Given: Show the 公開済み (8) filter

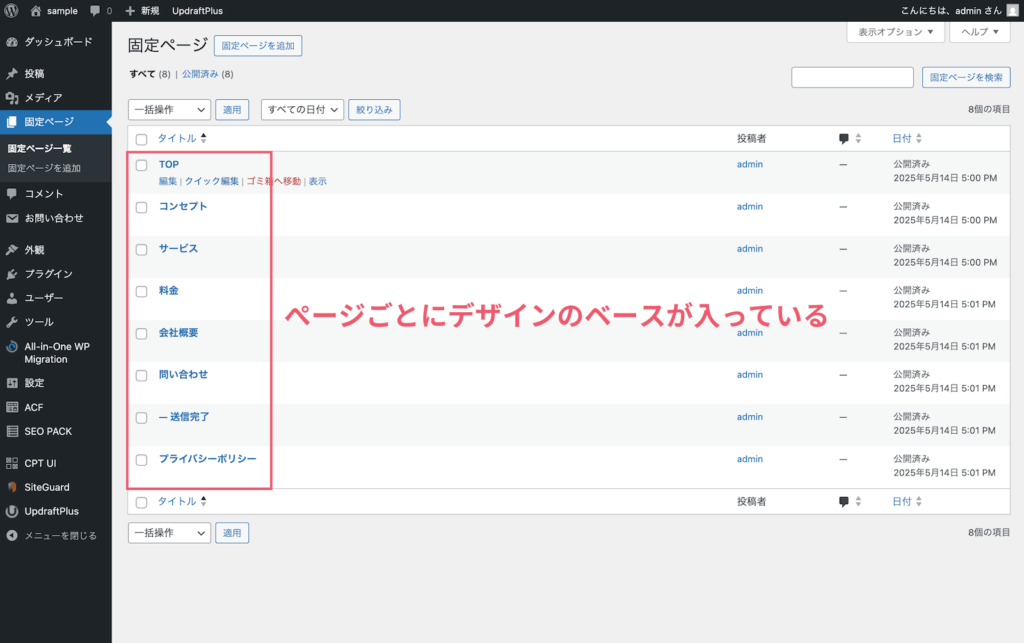Looking at the screenshot, I should 207,74.
